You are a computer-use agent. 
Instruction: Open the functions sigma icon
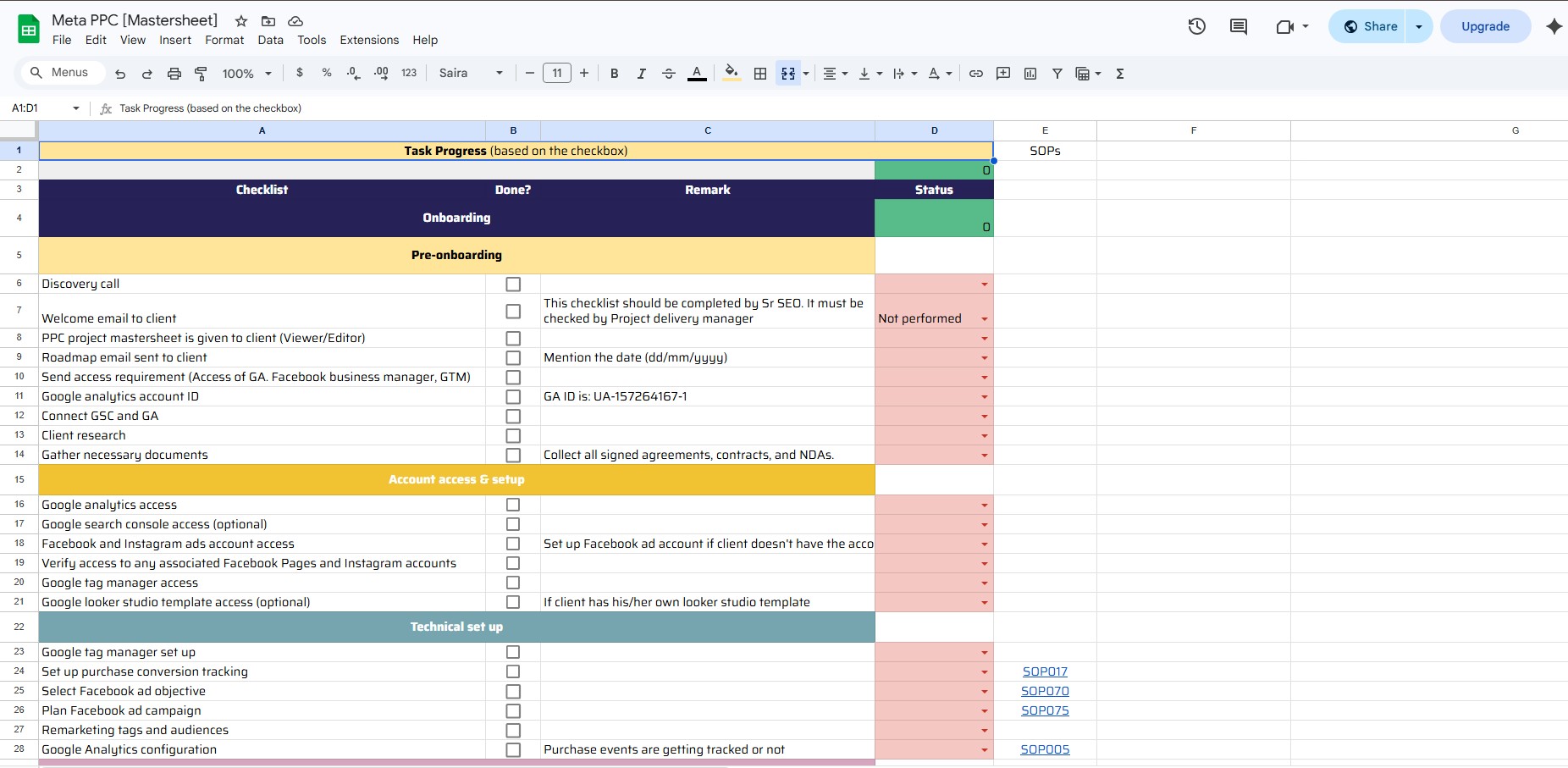[1120, 74]
